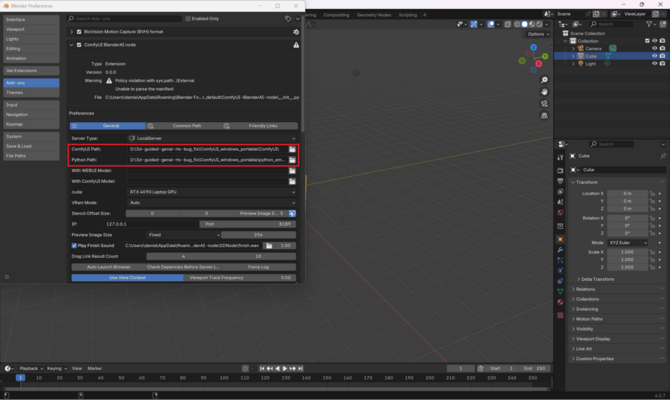Collapse ComfyUI BlenderAI node add-on

tap(72, 45)
